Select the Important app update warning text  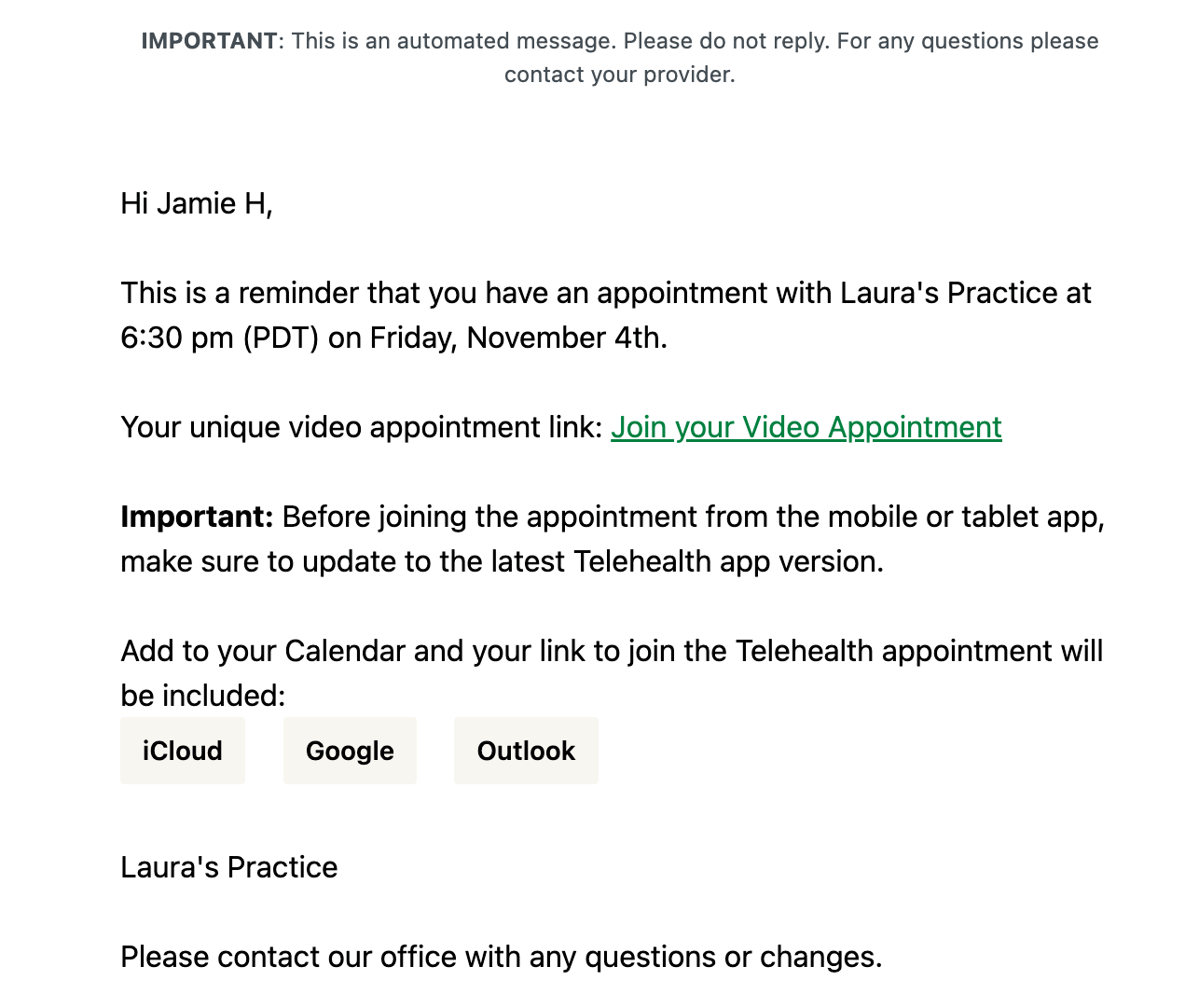611,538
